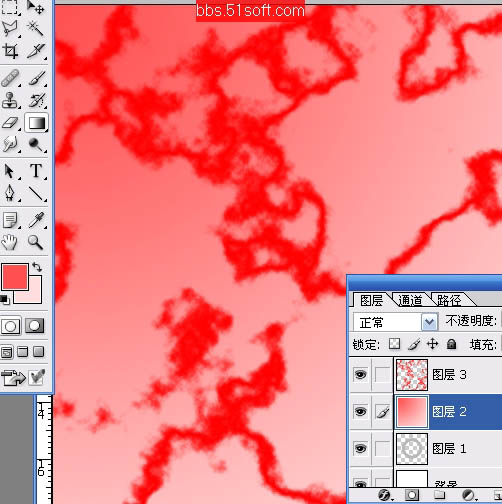This screenshot has height=504, width=502.
Task: Select the Gradient tool
Action: 36,123
